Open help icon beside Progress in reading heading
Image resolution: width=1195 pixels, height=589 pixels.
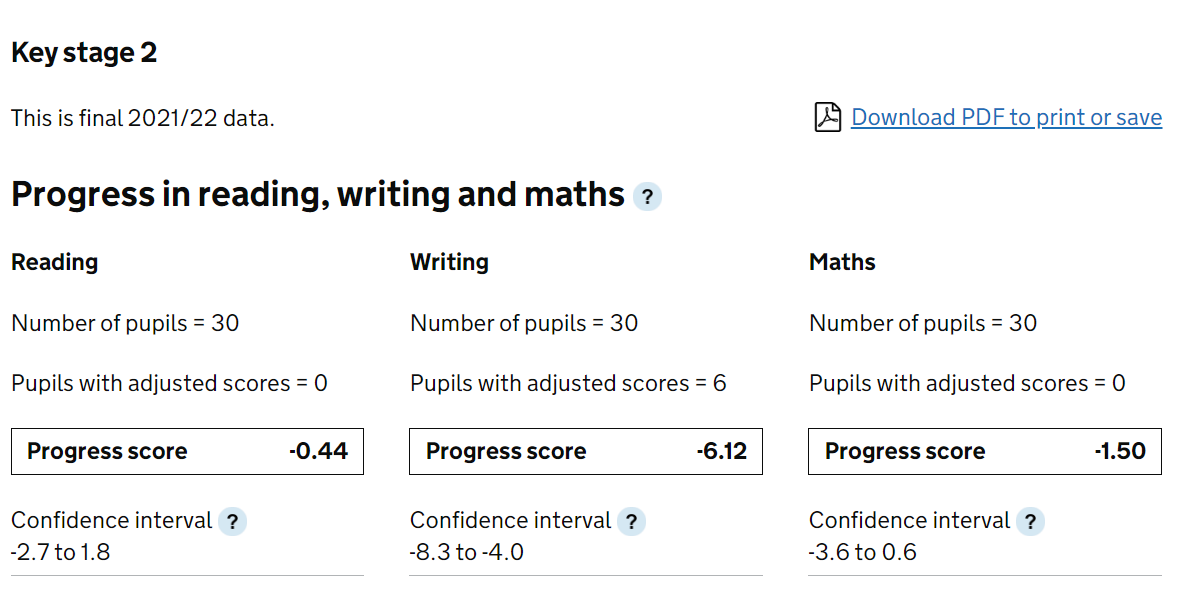coord(647,197)
